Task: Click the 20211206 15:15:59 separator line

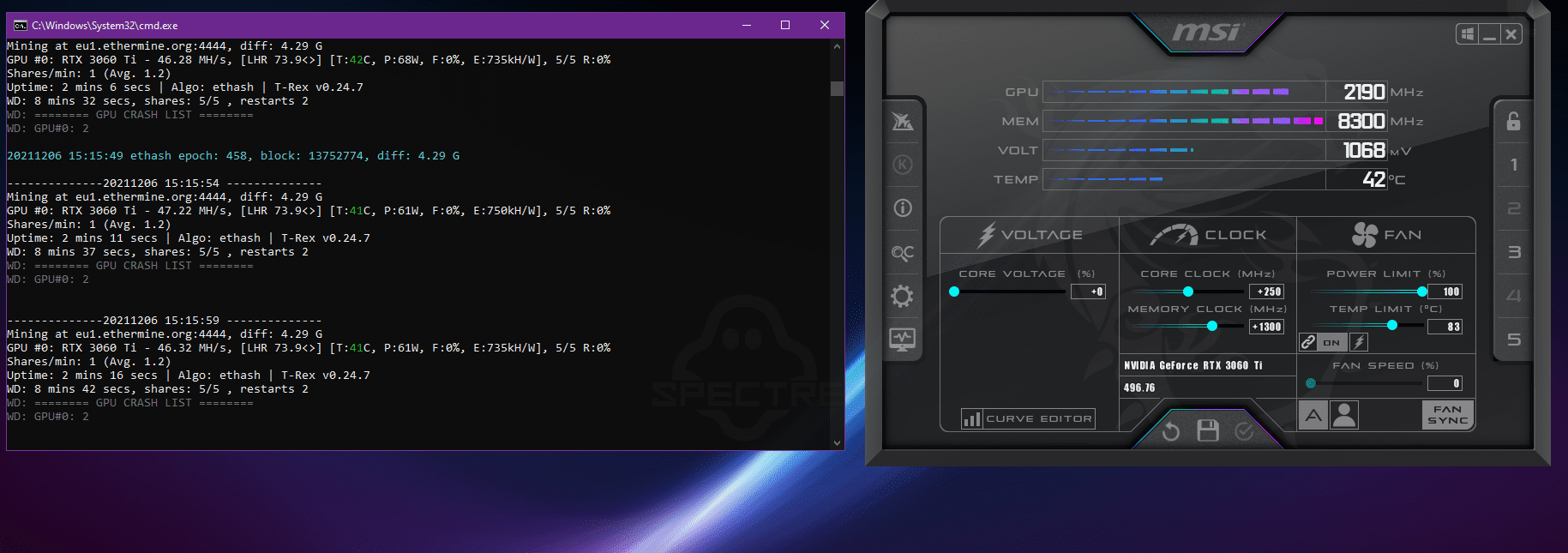Action: pyautogui.click(x=165, y=321)
